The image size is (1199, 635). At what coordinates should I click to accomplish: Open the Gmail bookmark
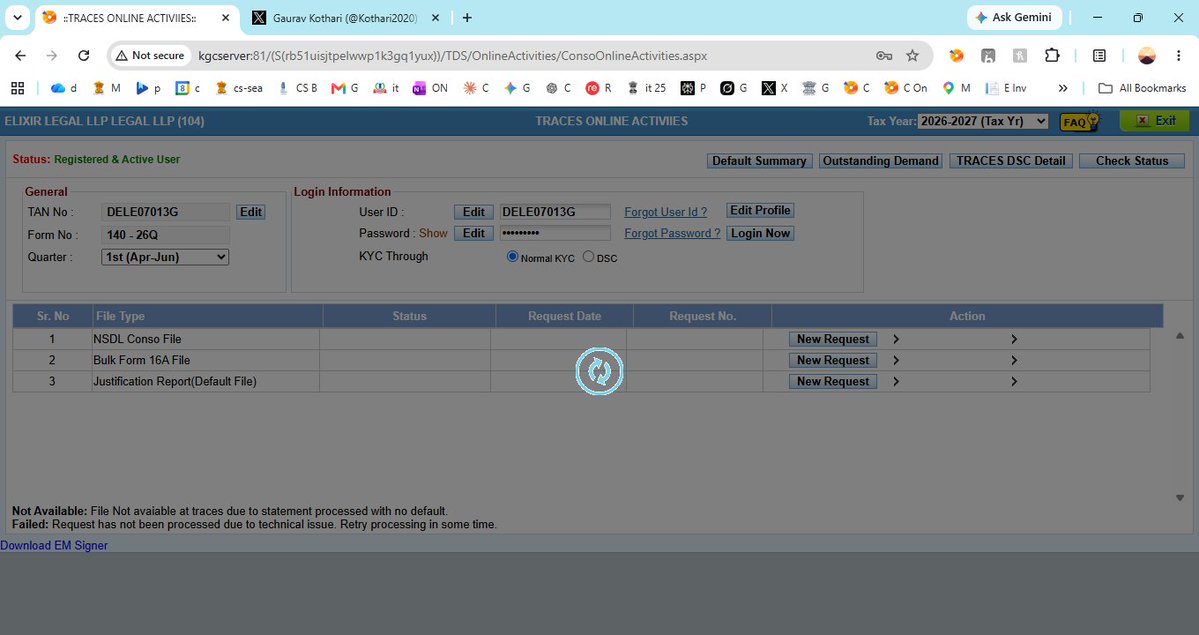pos(345,88)
